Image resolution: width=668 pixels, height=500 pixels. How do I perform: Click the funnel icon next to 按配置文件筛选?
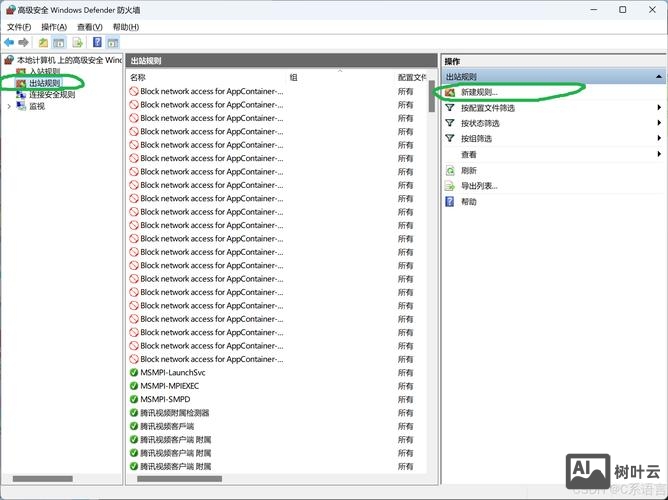point(450,108)
